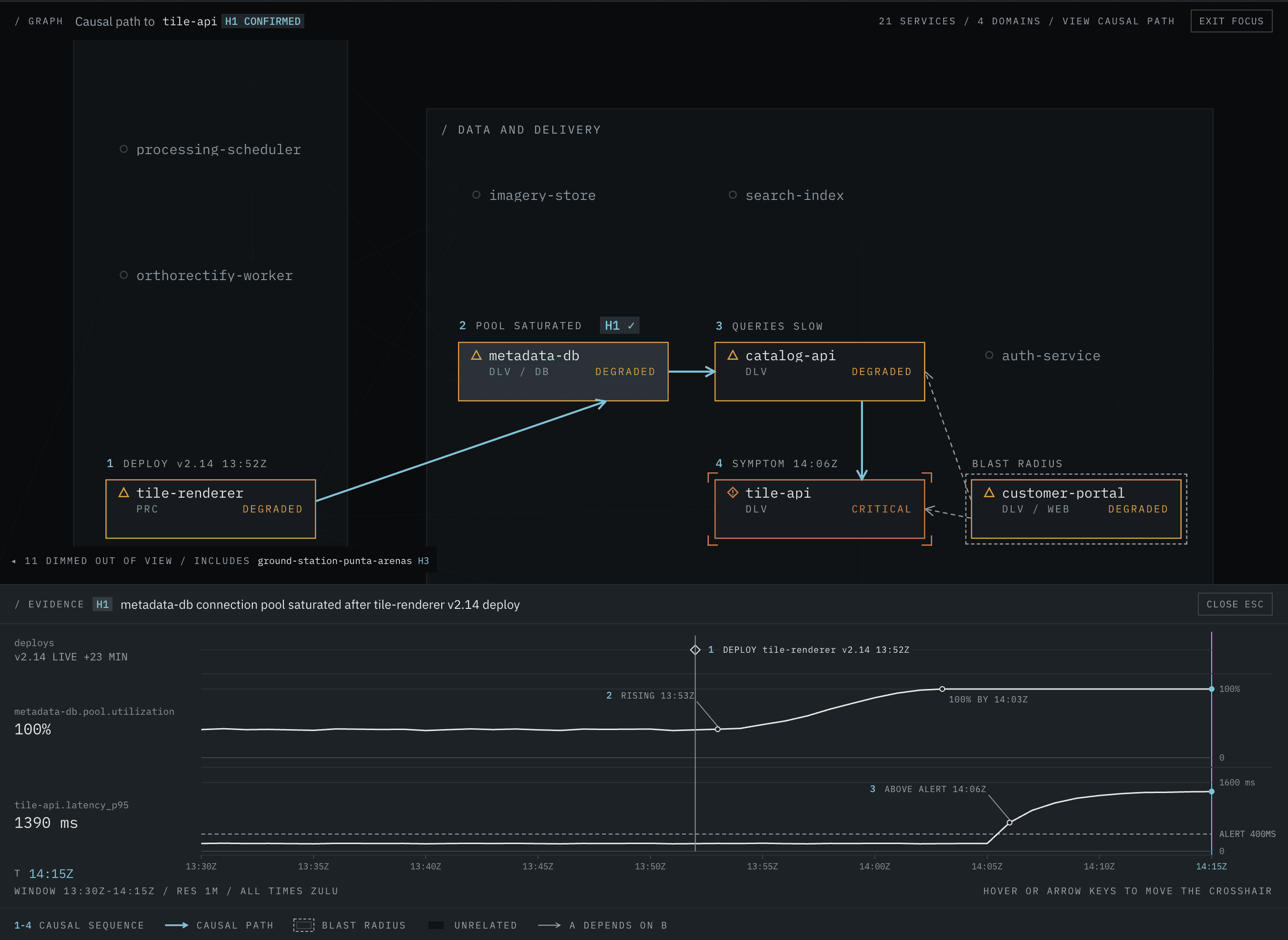Image resolution: width=1288 pixels, height=940 pixels.
Task: Click the circle icon beside imagery-store
Action: (x=476, y=195)
